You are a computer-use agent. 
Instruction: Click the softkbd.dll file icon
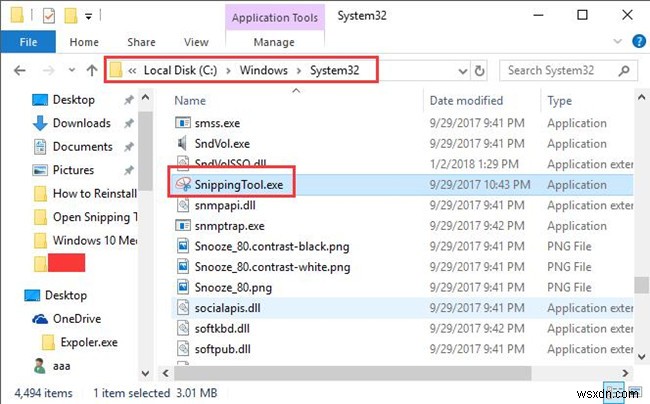183,328
